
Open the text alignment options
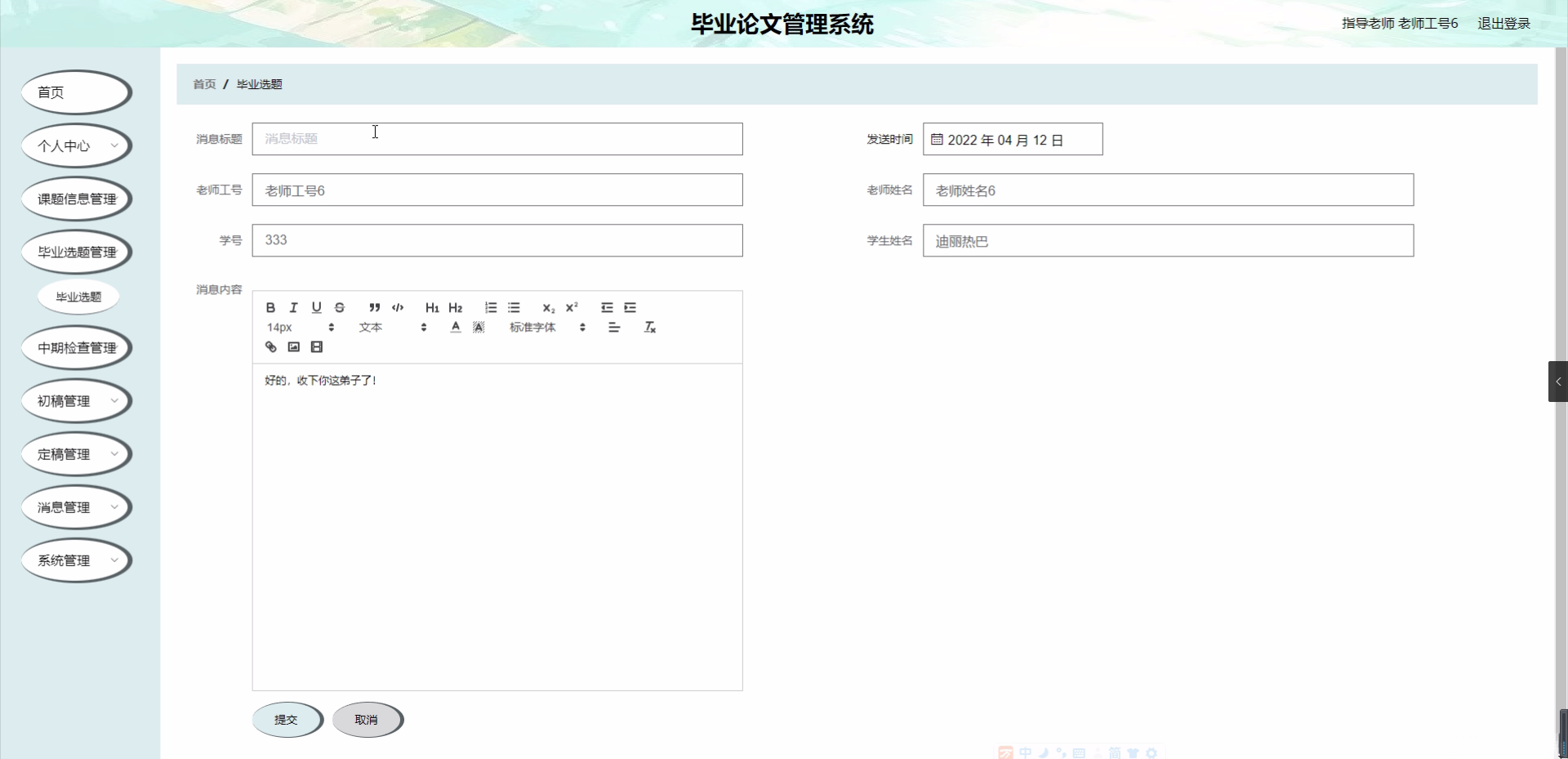click(614, 328)
